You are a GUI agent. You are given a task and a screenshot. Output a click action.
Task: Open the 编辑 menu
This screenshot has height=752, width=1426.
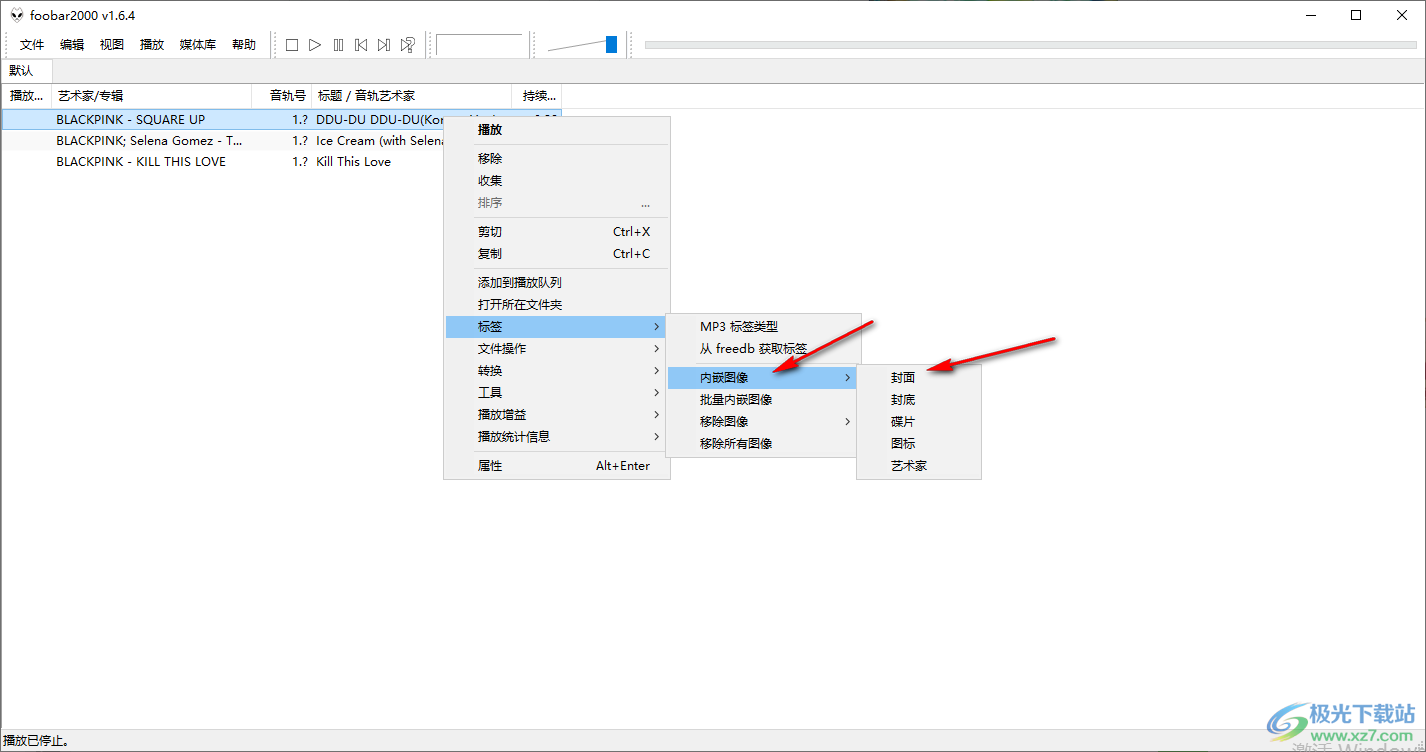72,45
